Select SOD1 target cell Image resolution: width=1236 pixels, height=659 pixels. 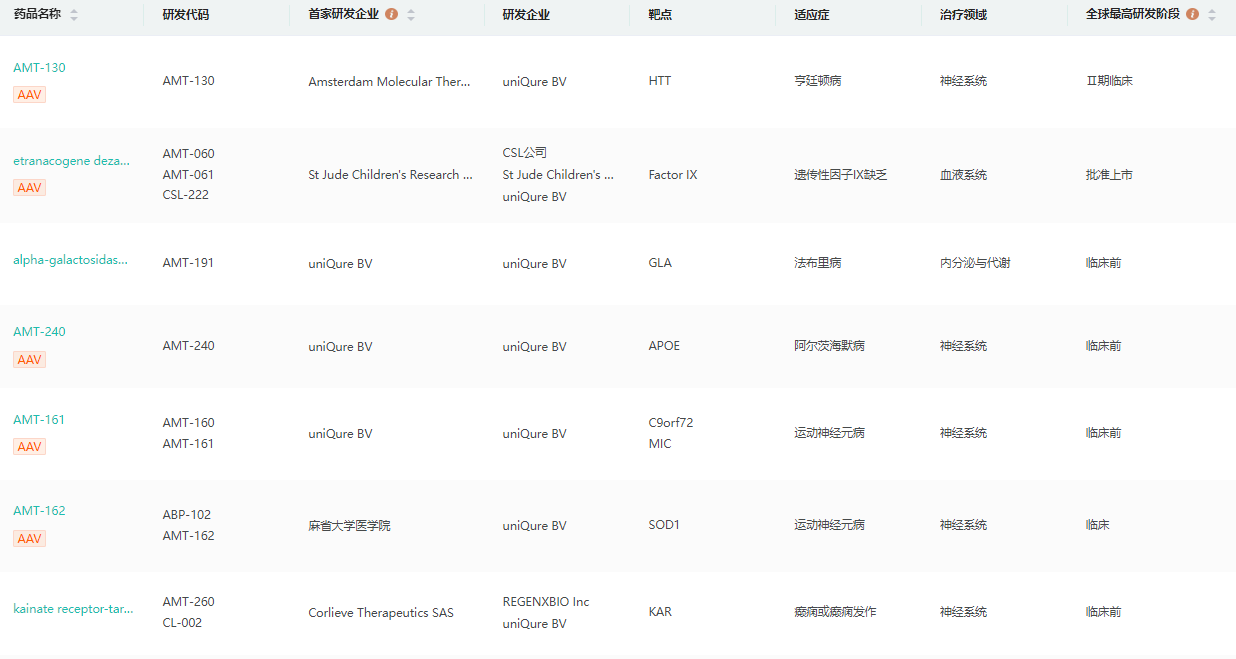point(664,525)
